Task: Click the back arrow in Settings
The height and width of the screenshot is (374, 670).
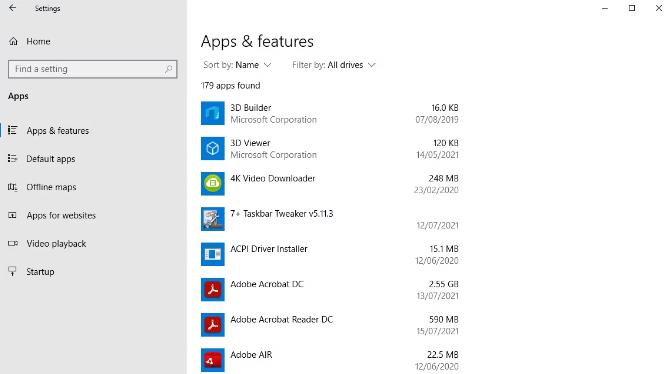Action: coord(12,8)
